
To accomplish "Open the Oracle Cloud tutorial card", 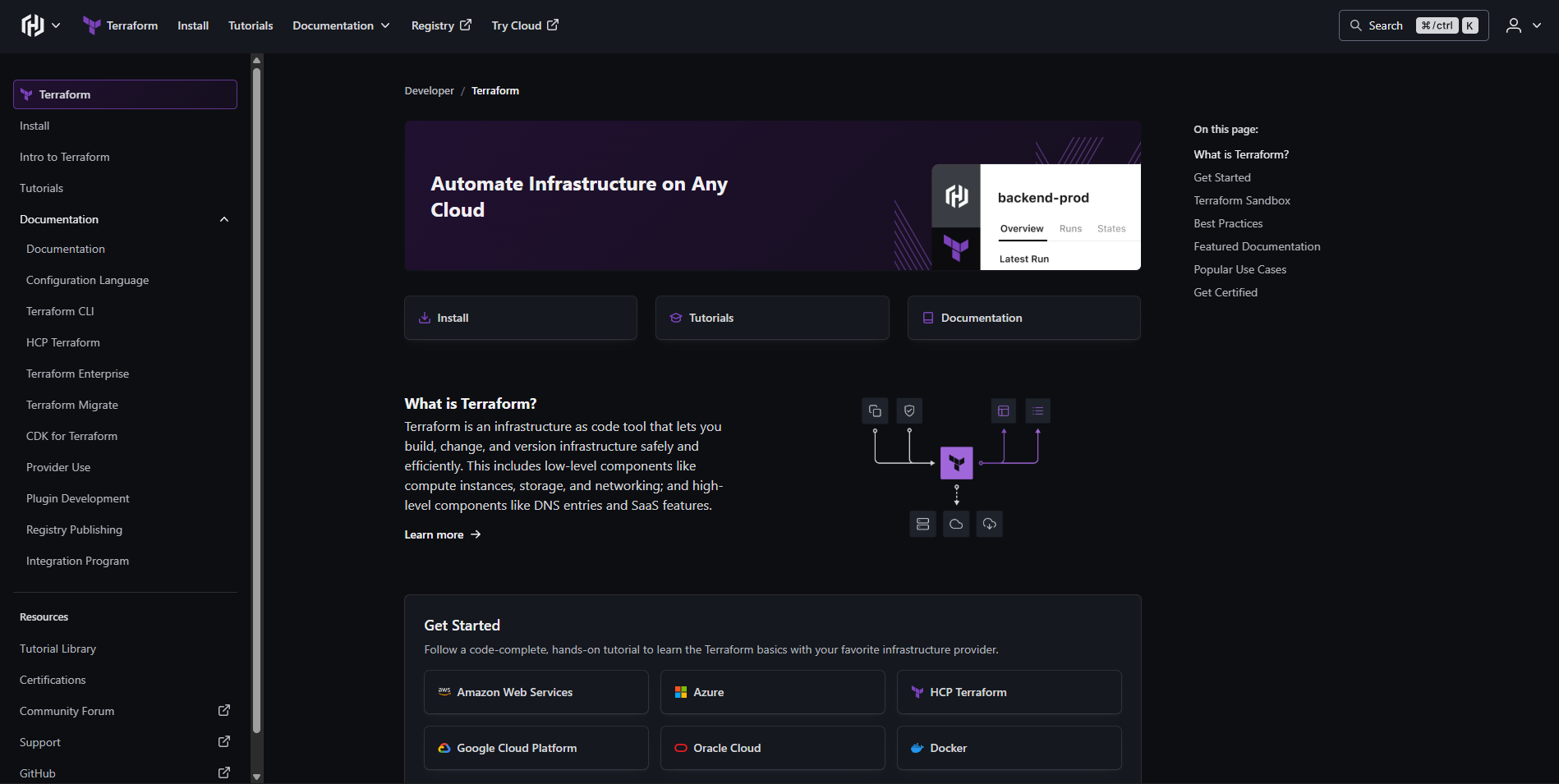I will coord(773,748).
